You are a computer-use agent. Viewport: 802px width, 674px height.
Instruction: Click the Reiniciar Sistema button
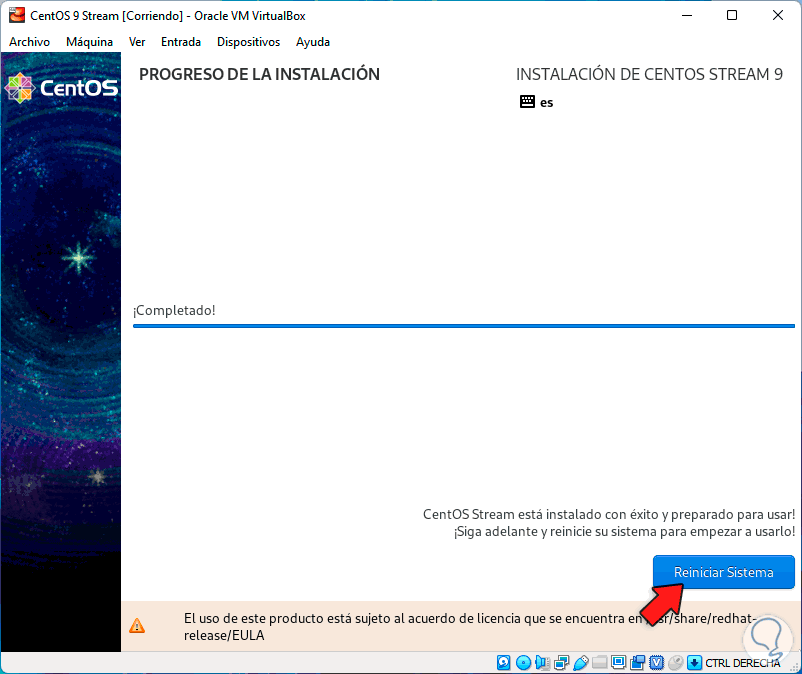click(x=723, y=572)
